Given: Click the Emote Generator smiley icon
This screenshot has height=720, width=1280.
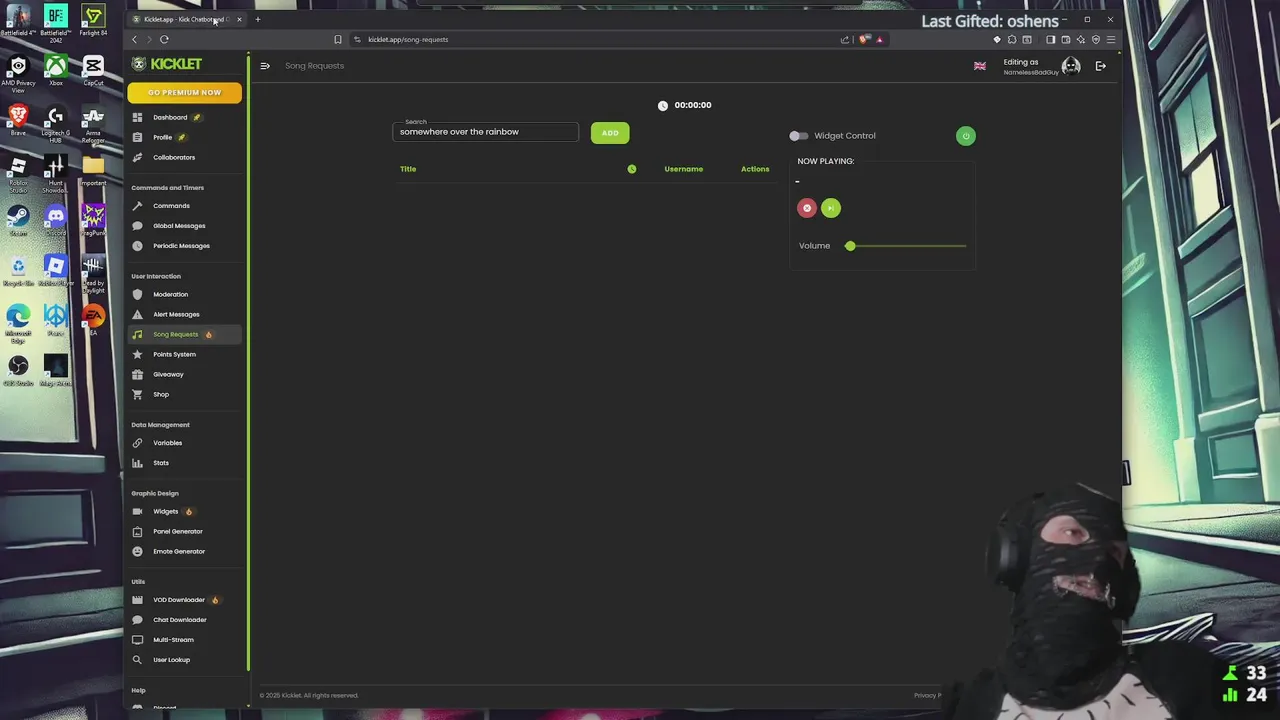Looking at the screenshot, I should click(x=138, y=551).
